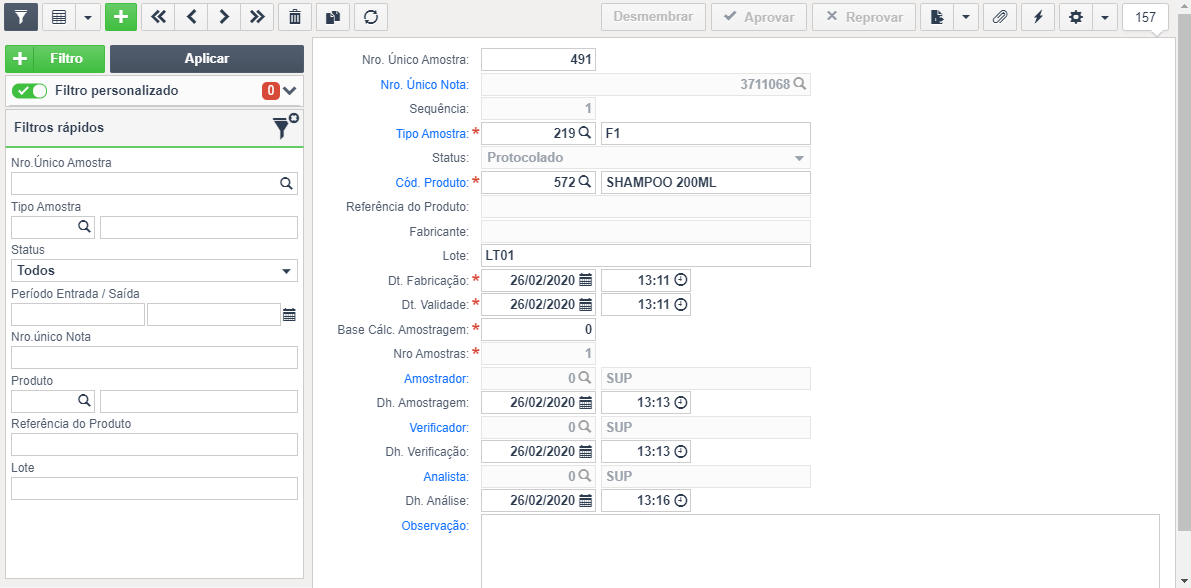Open the export options dropdown arrow
Image resolution: width=1191 pixels, height=588 pixels.
click(965, 17)
